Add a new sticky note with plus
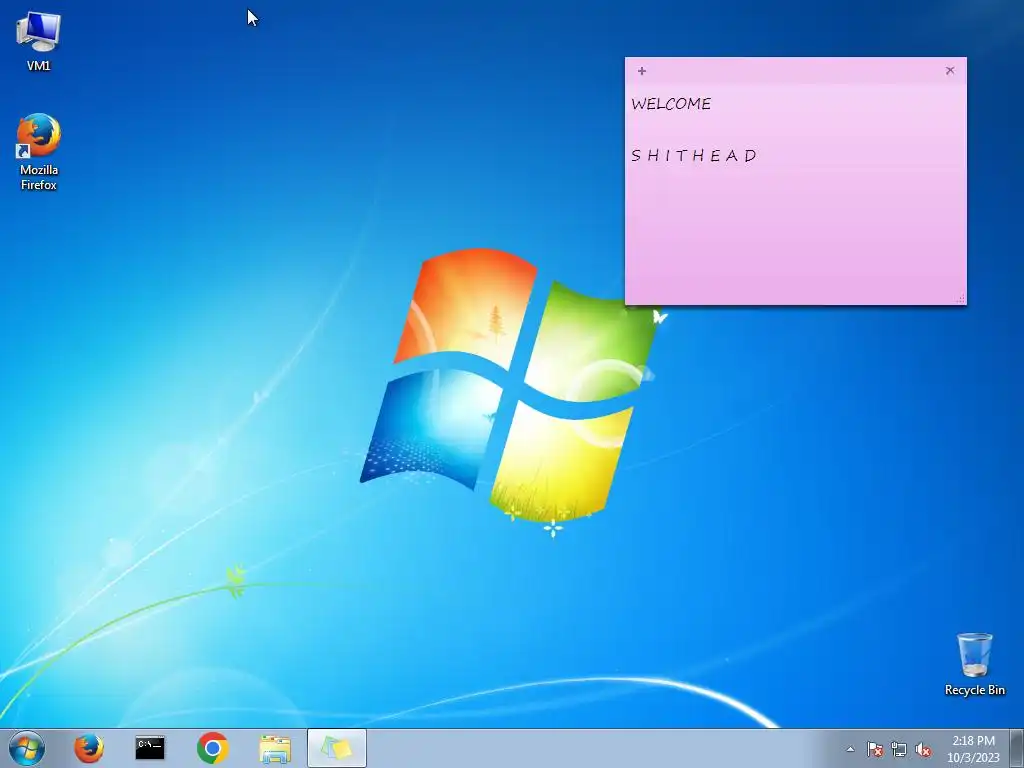1024x768 pixels. [641, 71]
